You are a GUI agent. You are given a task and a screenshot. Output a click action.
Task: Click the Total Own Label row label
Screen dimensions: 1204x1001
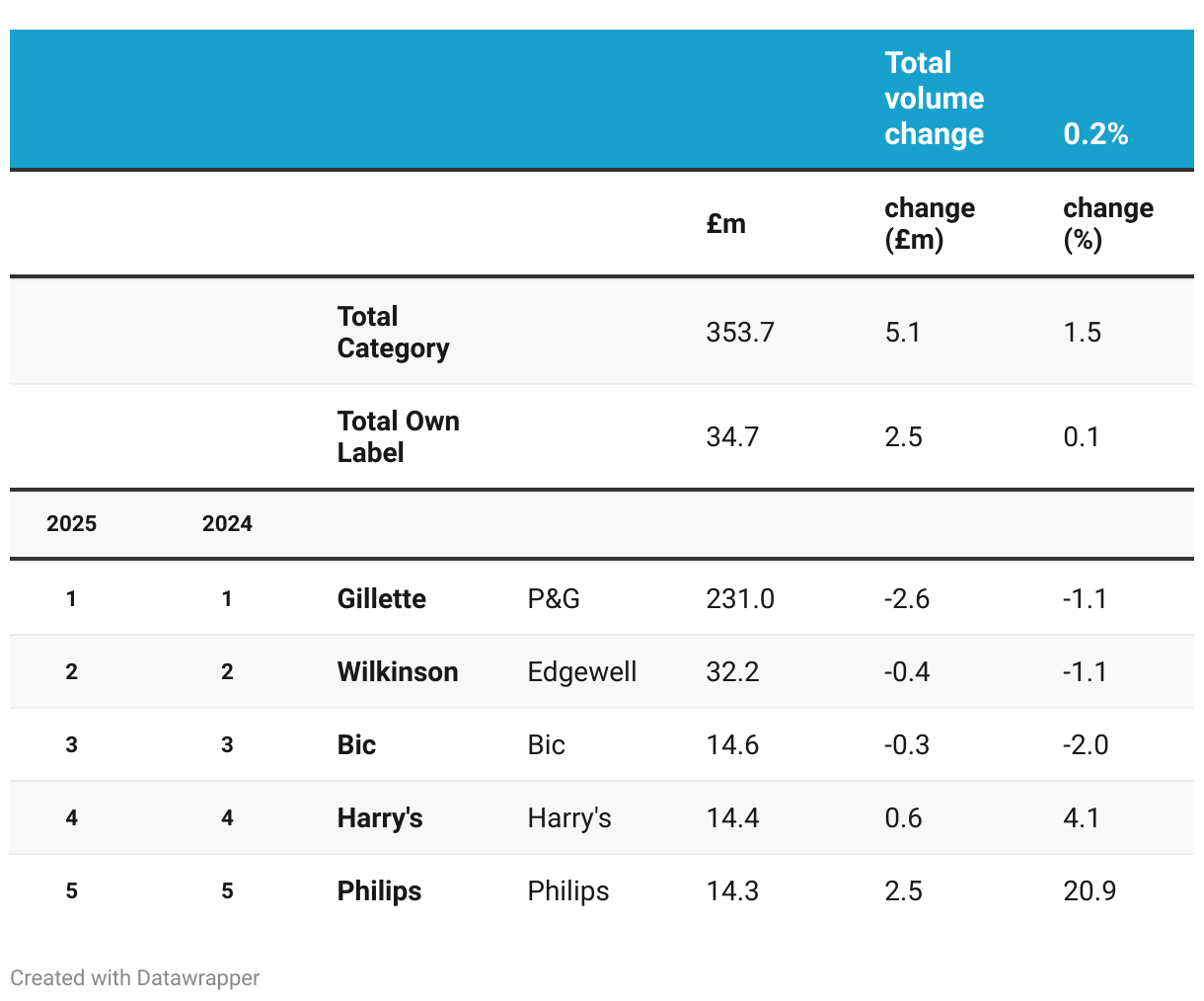398,436
